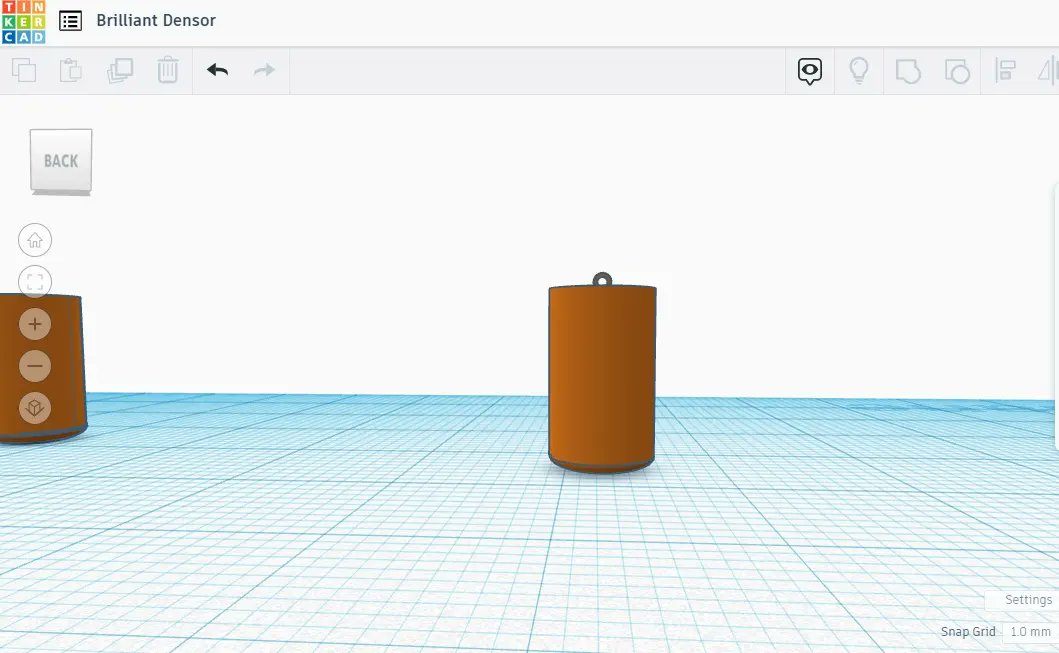Image resolution: width=1059 pixels, height=653 pixels.
Task: Open the Snap Grid 1.0 mm dropdown
Action: (1030, 631)
